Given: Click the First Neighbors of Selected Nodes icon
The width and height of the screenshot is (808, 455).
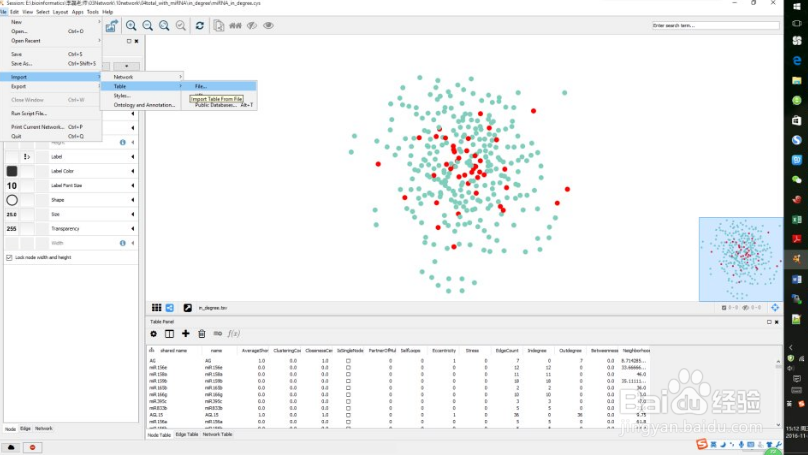Looking at the screenshot, I should (235, 25).
